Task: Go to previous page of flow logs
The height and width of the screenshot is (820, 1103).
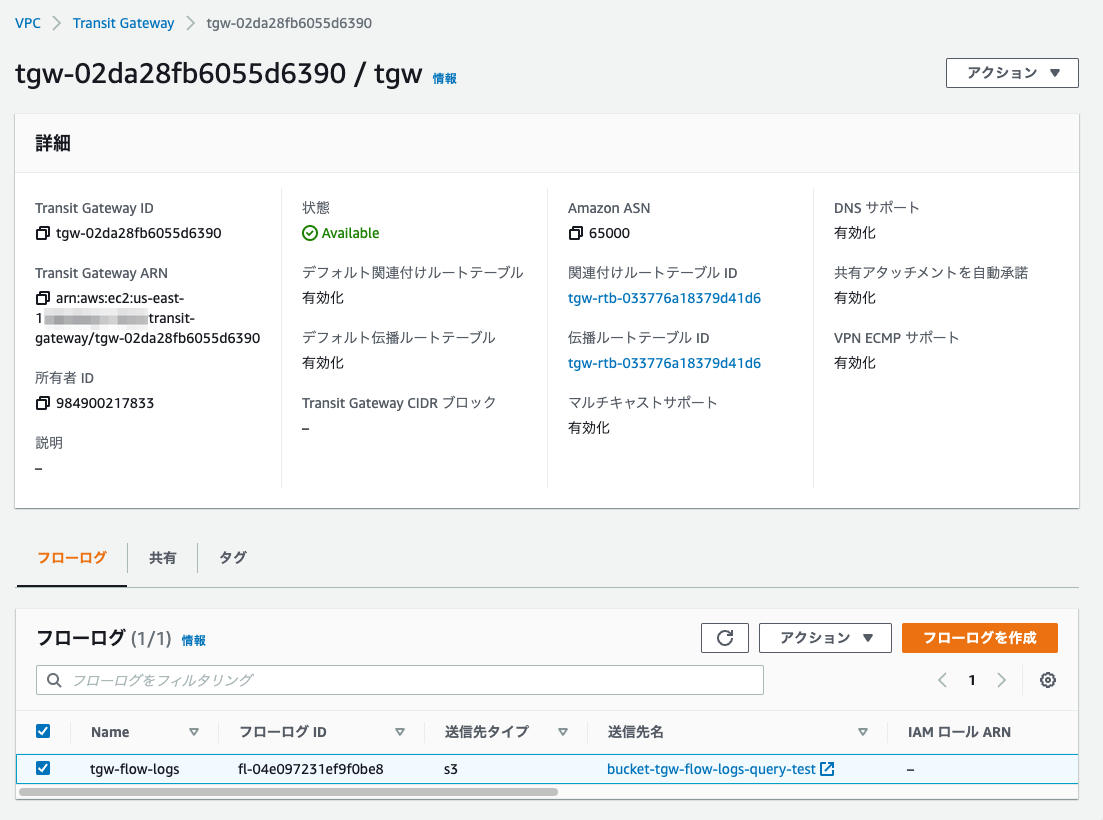Action: (x=943, y=680)
